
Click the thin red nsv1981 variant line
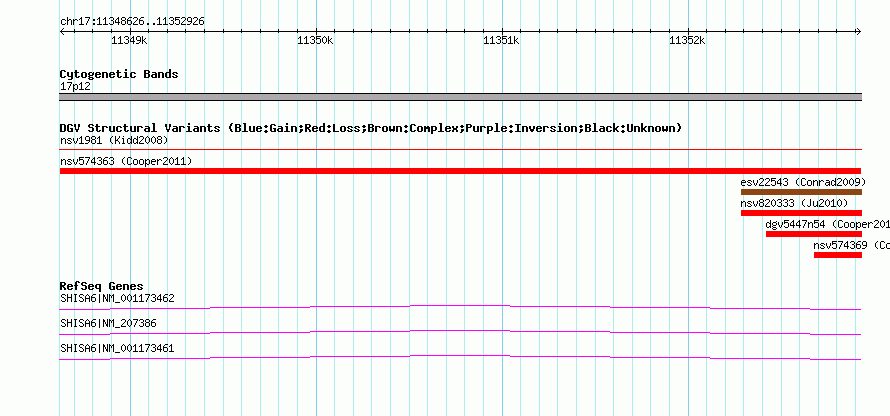[x=460, y=150]
